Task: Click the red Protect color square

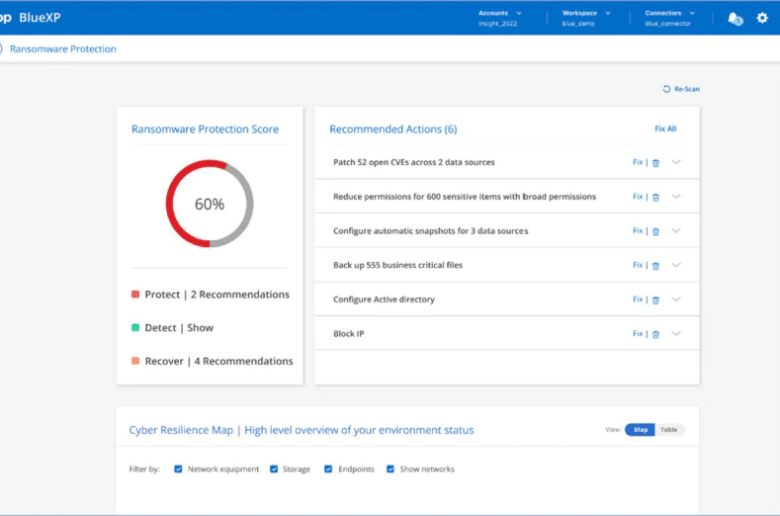Action: pos(135,294)
